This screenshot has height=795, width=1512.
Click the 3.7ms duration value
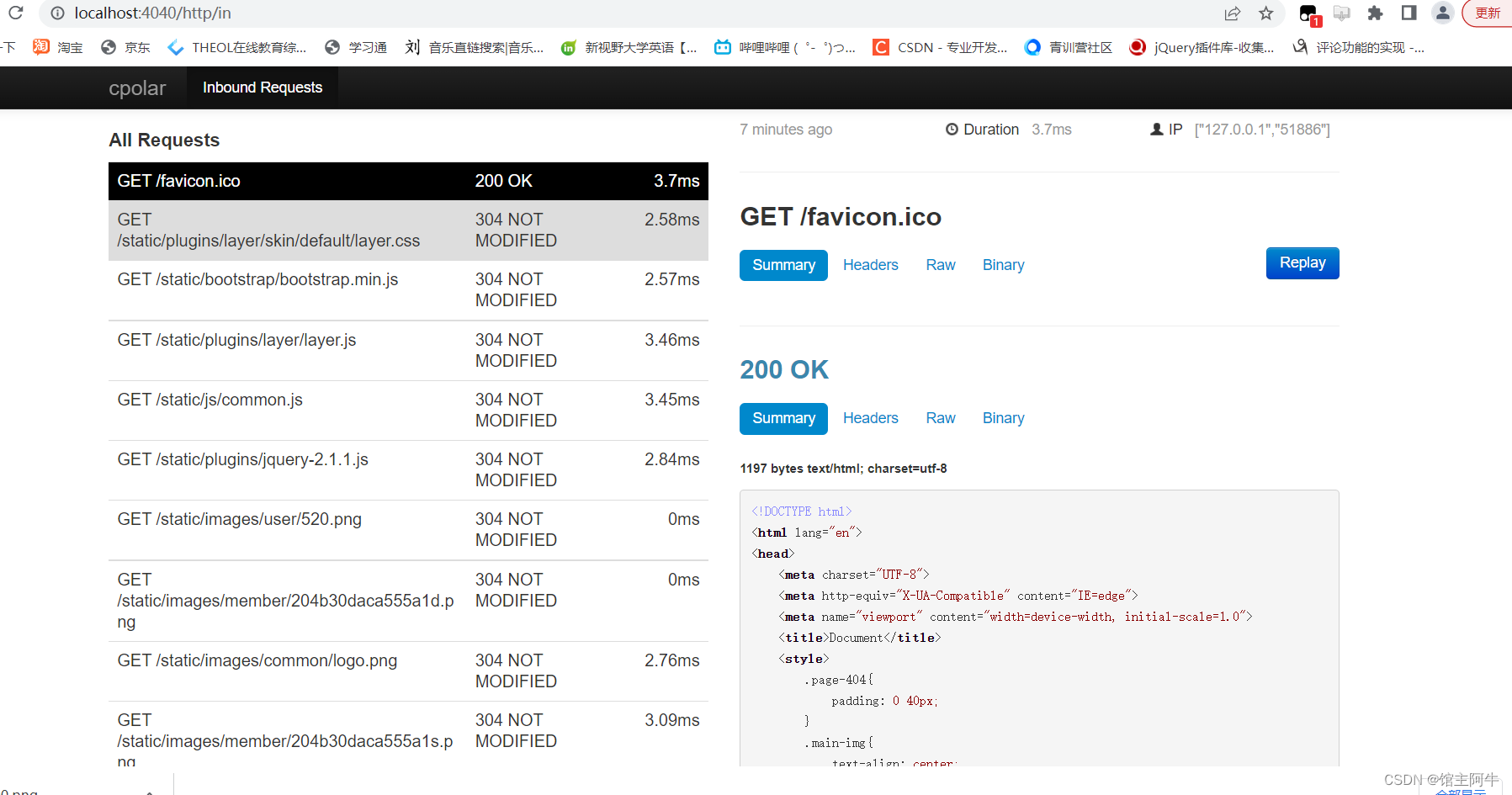coord(1052,130)
